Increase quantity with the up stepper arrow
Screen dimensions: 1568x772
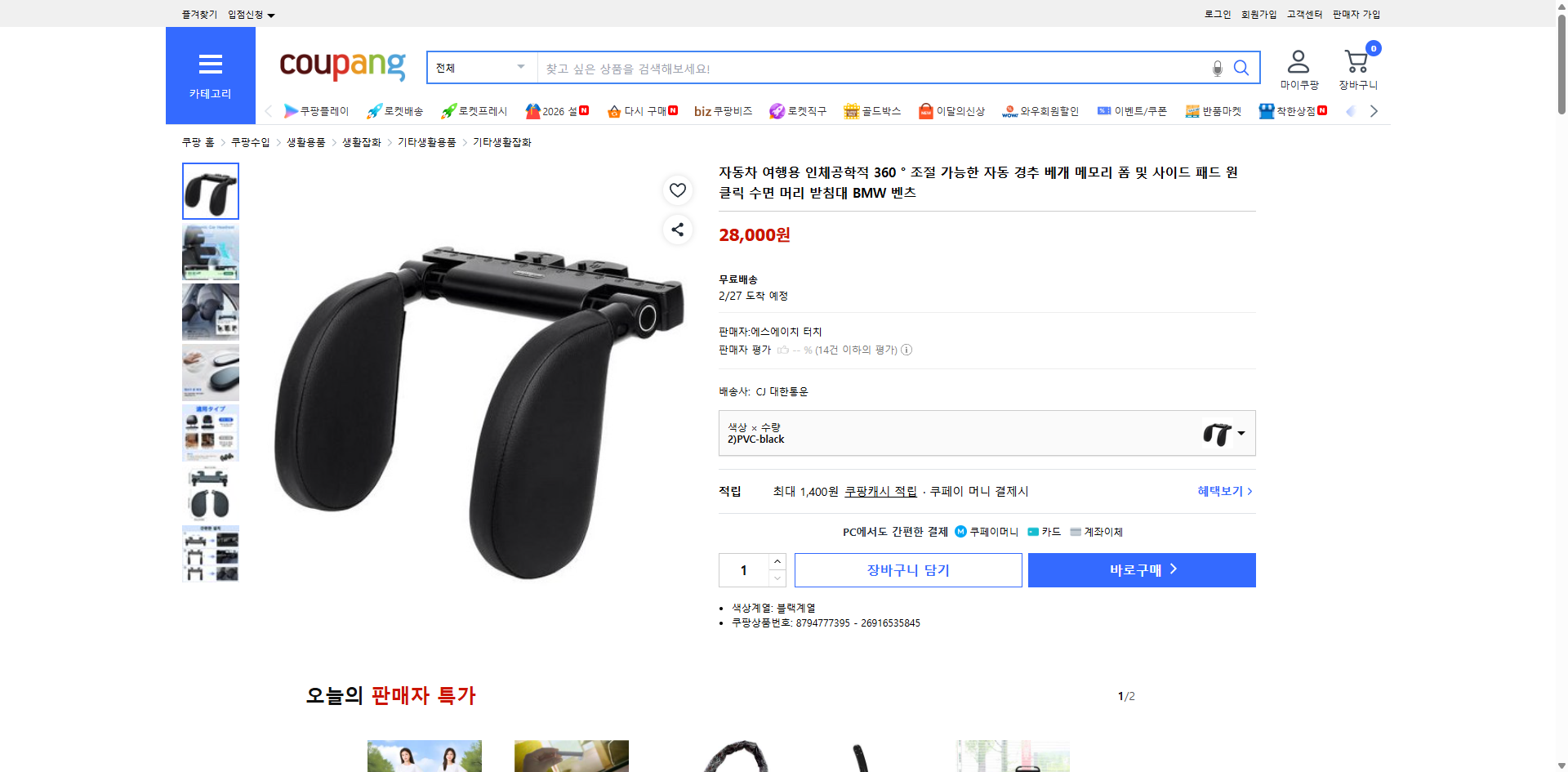pyautogui.click(x=777, y=560)
